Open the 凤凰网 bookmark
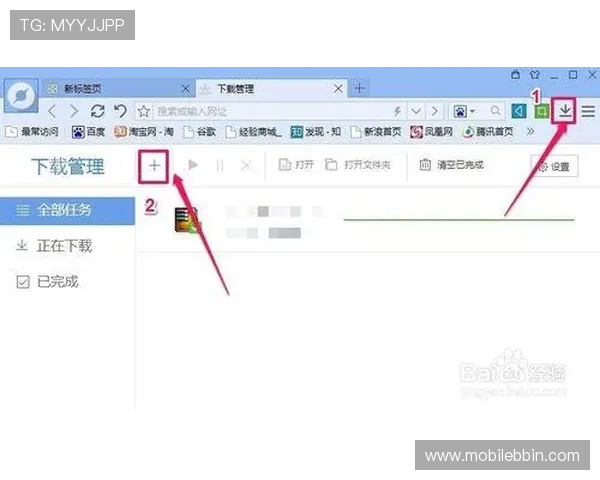 click(x=431, y=132)
